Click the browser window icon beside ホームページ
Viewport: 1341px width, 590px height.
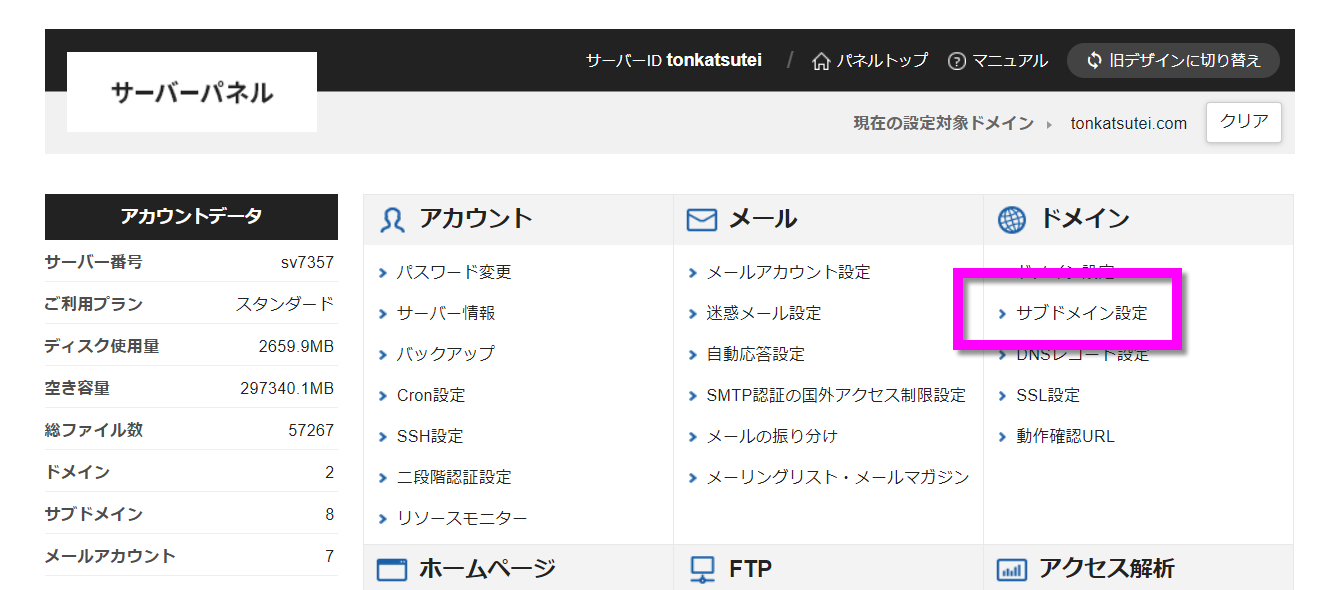pyautogui.click(x=392, y=570)
